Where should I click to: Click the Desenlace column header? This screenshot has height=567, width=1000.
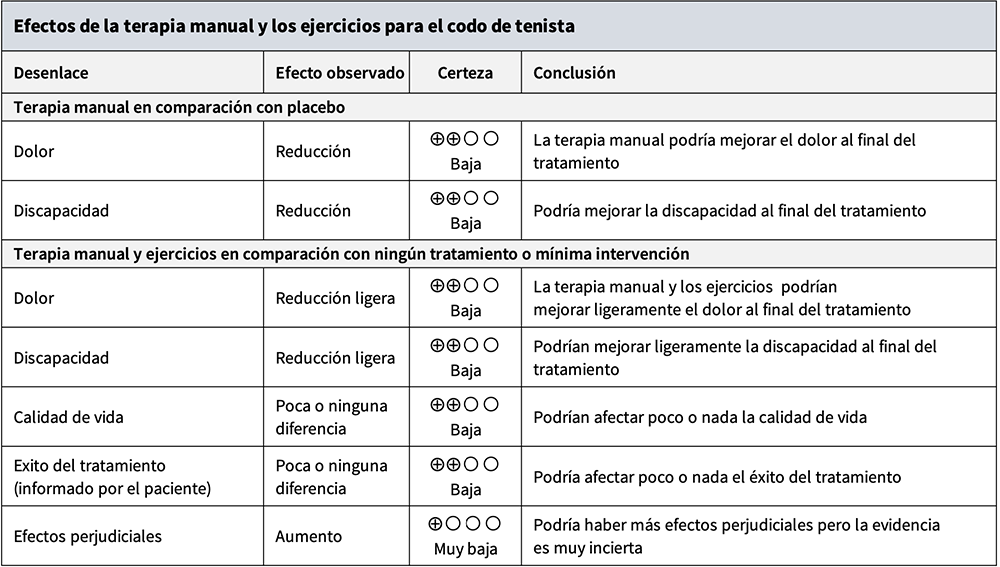pyautogui.click(x=51, y=73)
